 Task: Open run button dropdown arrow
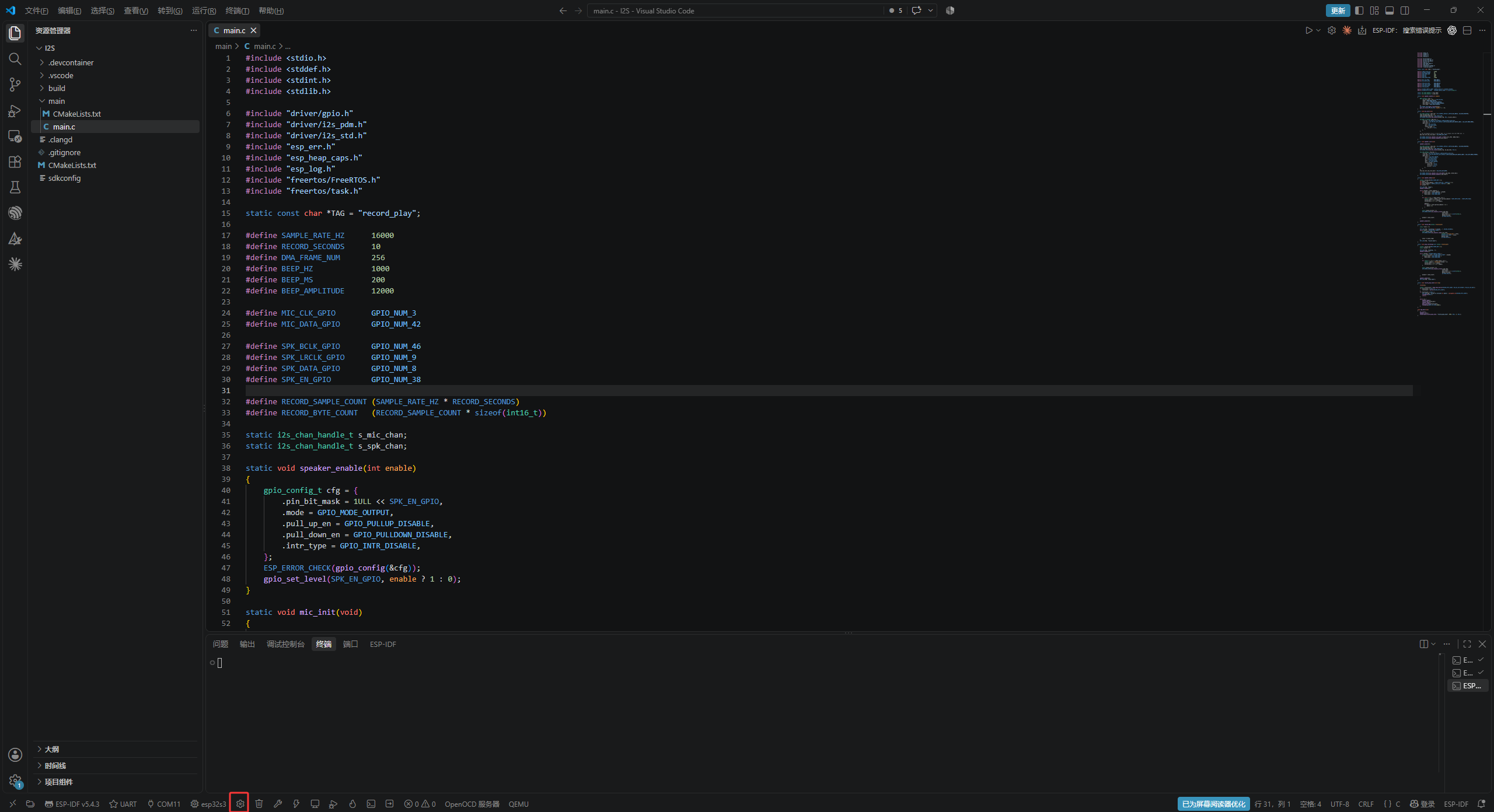(x=1318, y=30)
